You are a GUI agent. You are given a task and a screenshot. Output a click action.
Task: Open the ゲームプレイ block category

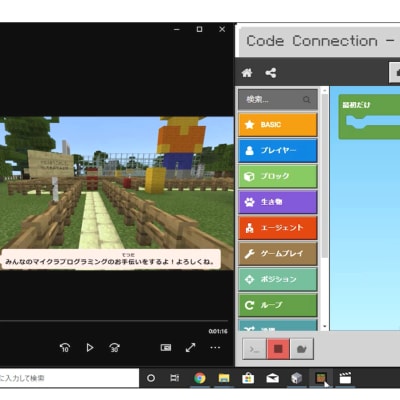tap(278, 254)
